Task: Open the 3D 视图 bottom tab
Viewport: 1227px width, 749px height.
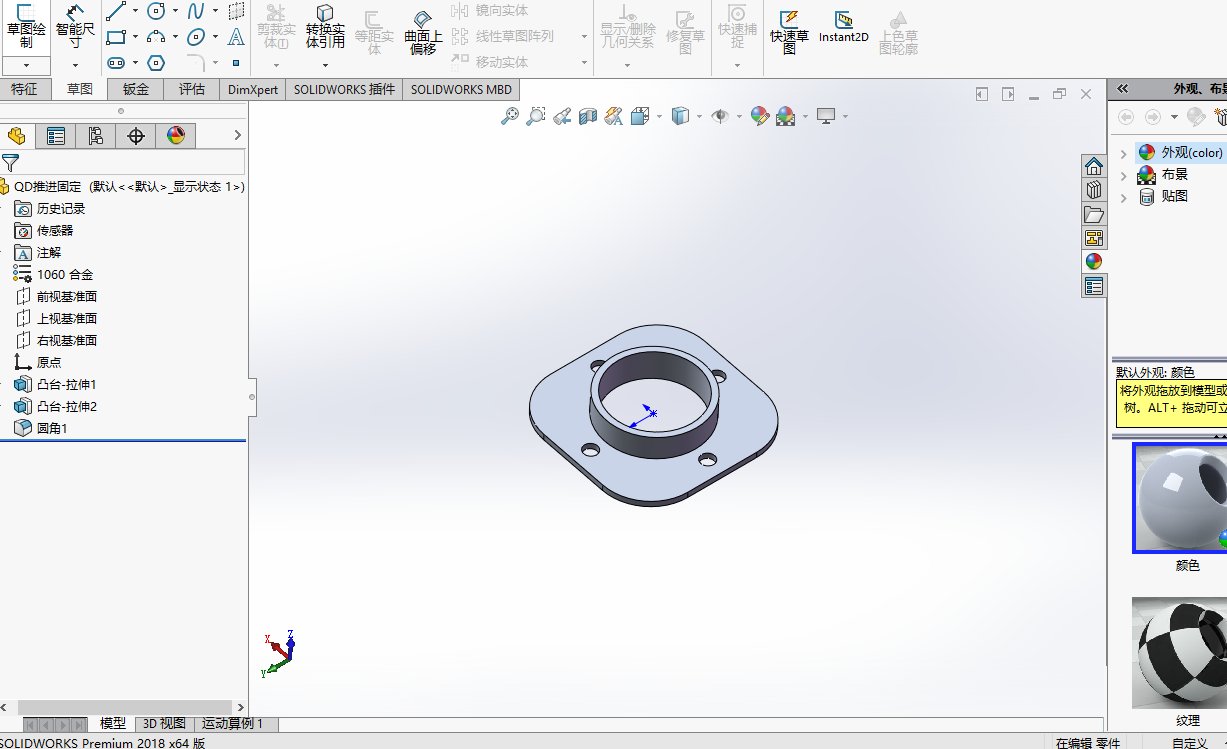Action: 164,724
